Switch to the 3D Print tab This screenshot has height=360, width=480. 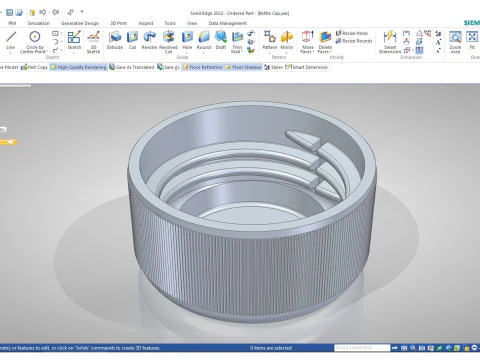tap(119, 23)
